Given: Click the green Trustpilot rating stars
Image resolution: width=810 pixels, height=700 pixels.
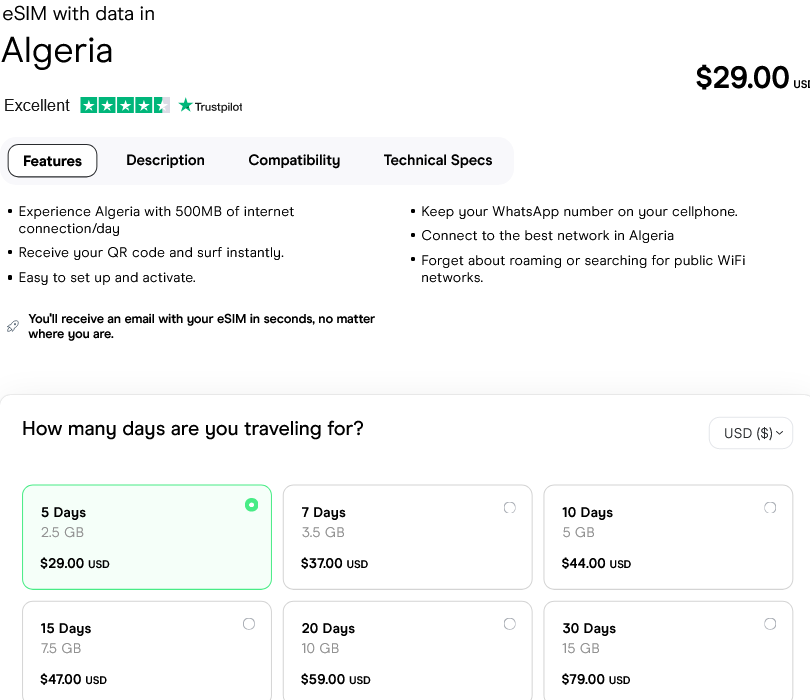Looking at the screenshot, I should point(125,105).
